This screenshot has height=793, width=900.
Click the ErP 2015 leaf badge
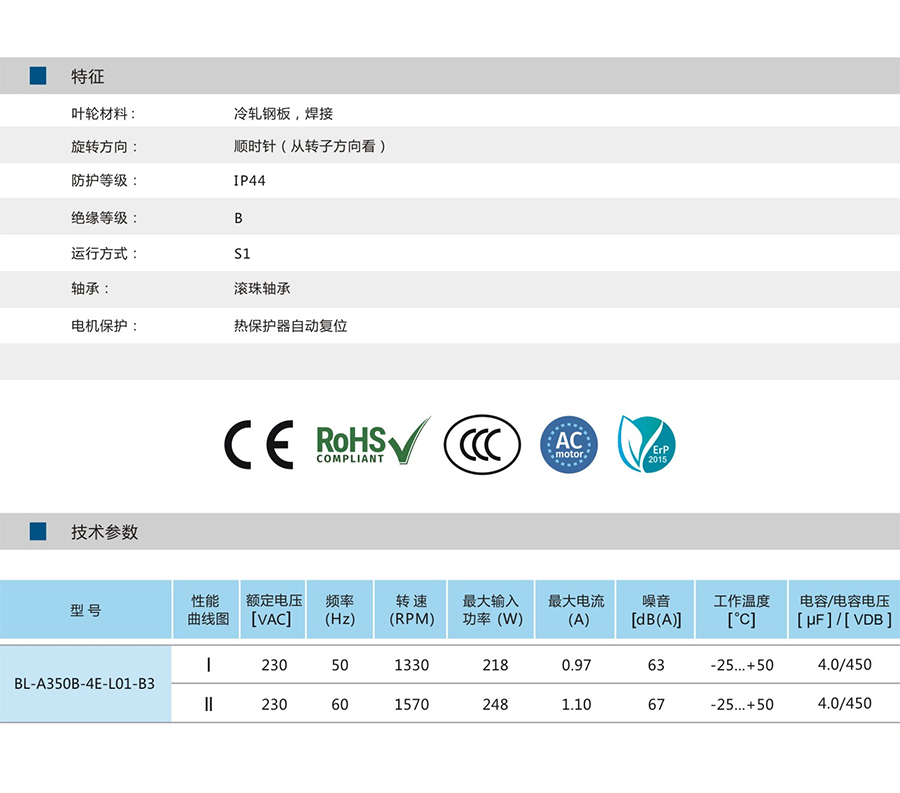tap(646, 444)
